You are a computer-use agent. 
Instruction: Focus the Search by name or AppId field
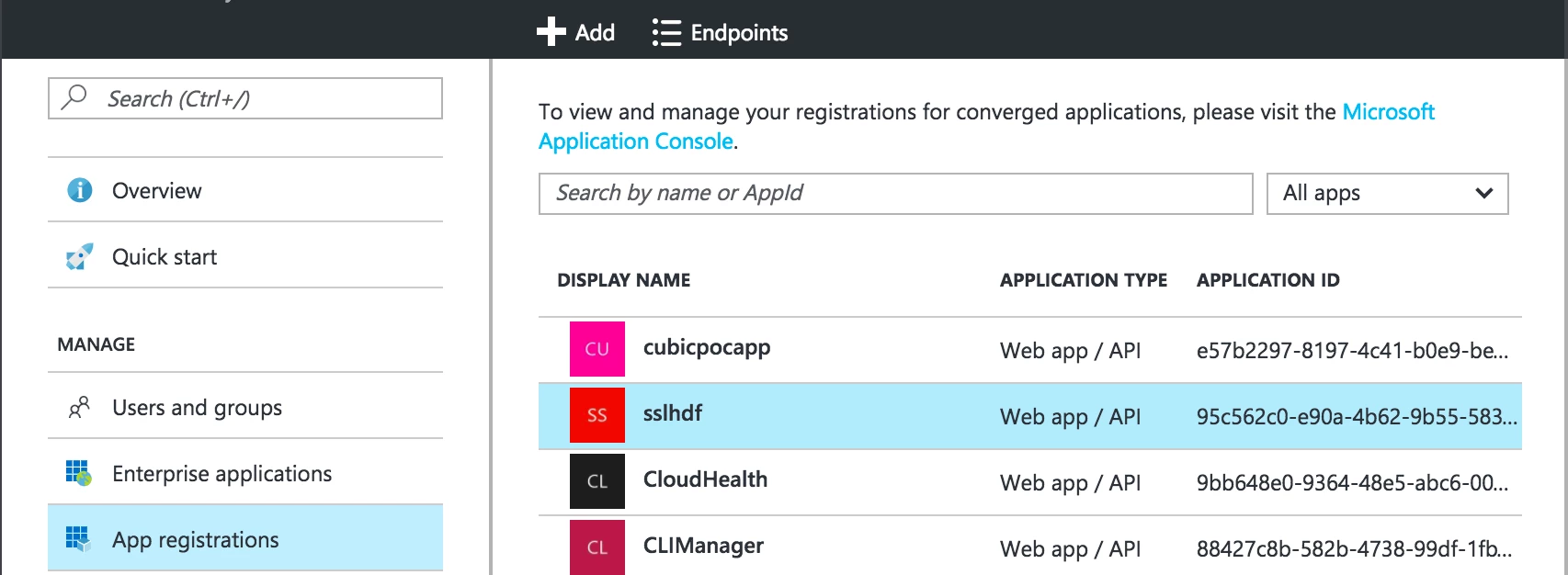pos(896,194)
